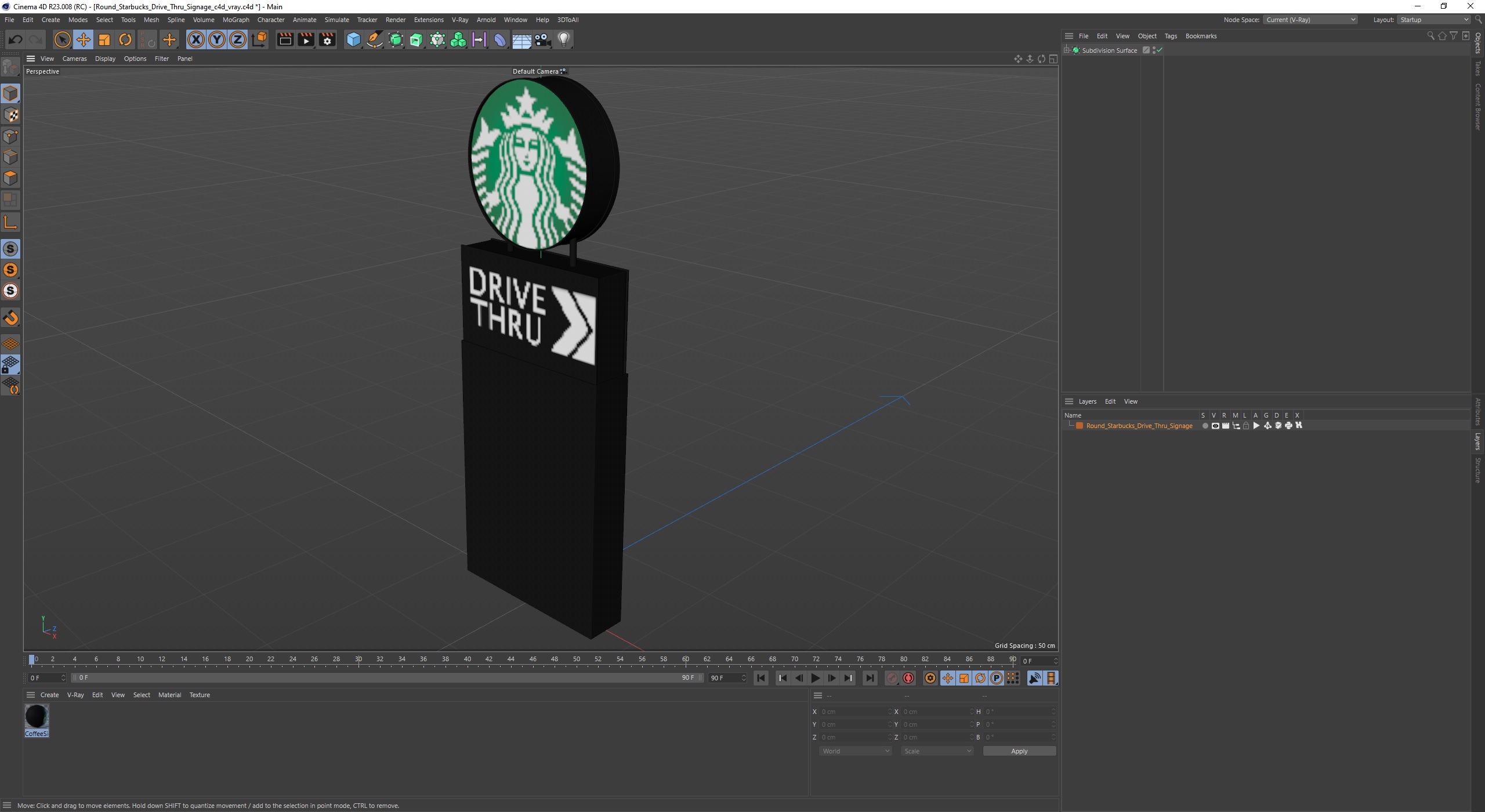Screen dimensions: 1485x812
Task: Click Render View clapperboard icon
Action: coord(285,39)
